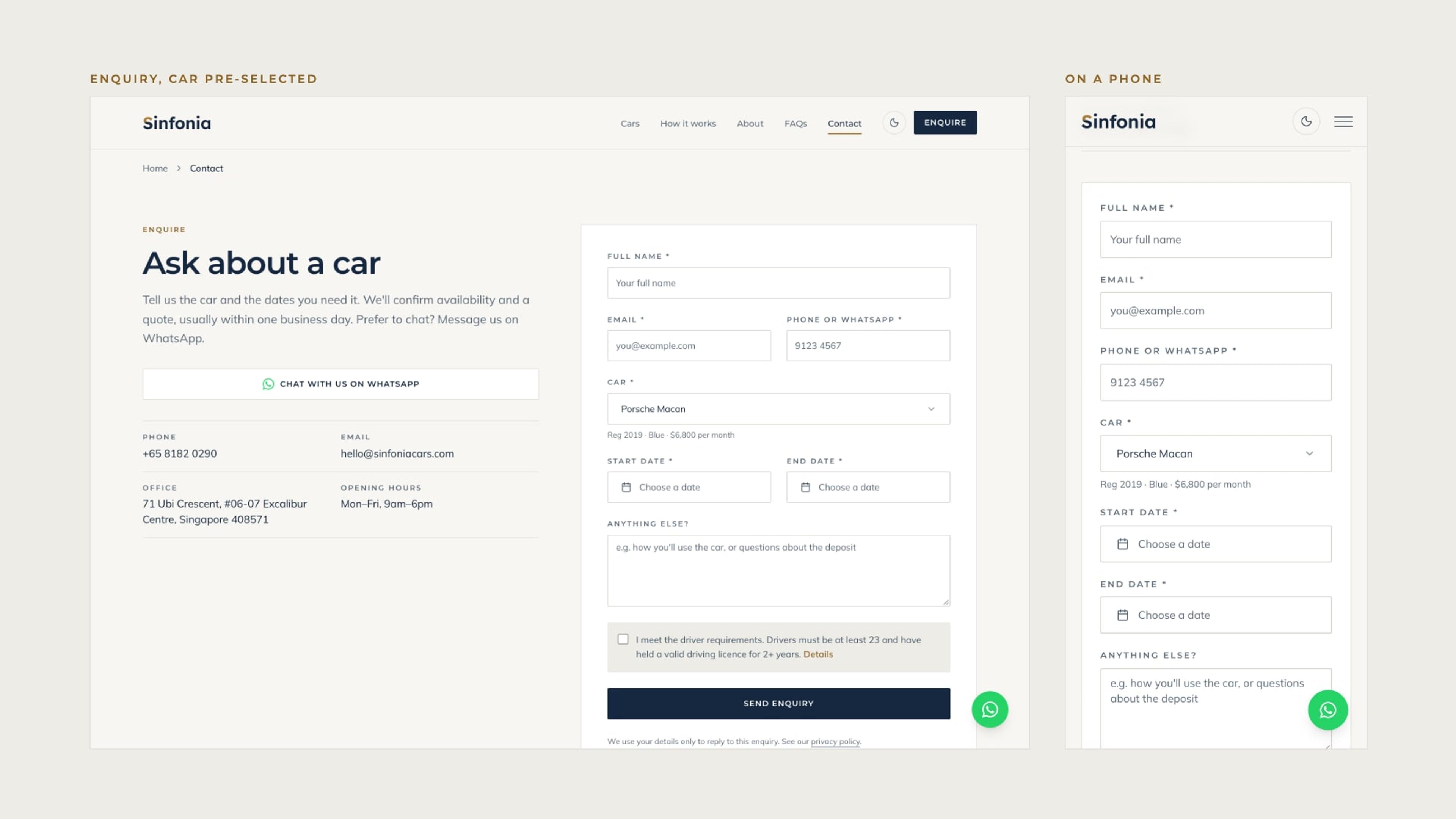The height and width of the screenshot is (819, 1456).
Task: Go to the About page
Action: [750, 123]
